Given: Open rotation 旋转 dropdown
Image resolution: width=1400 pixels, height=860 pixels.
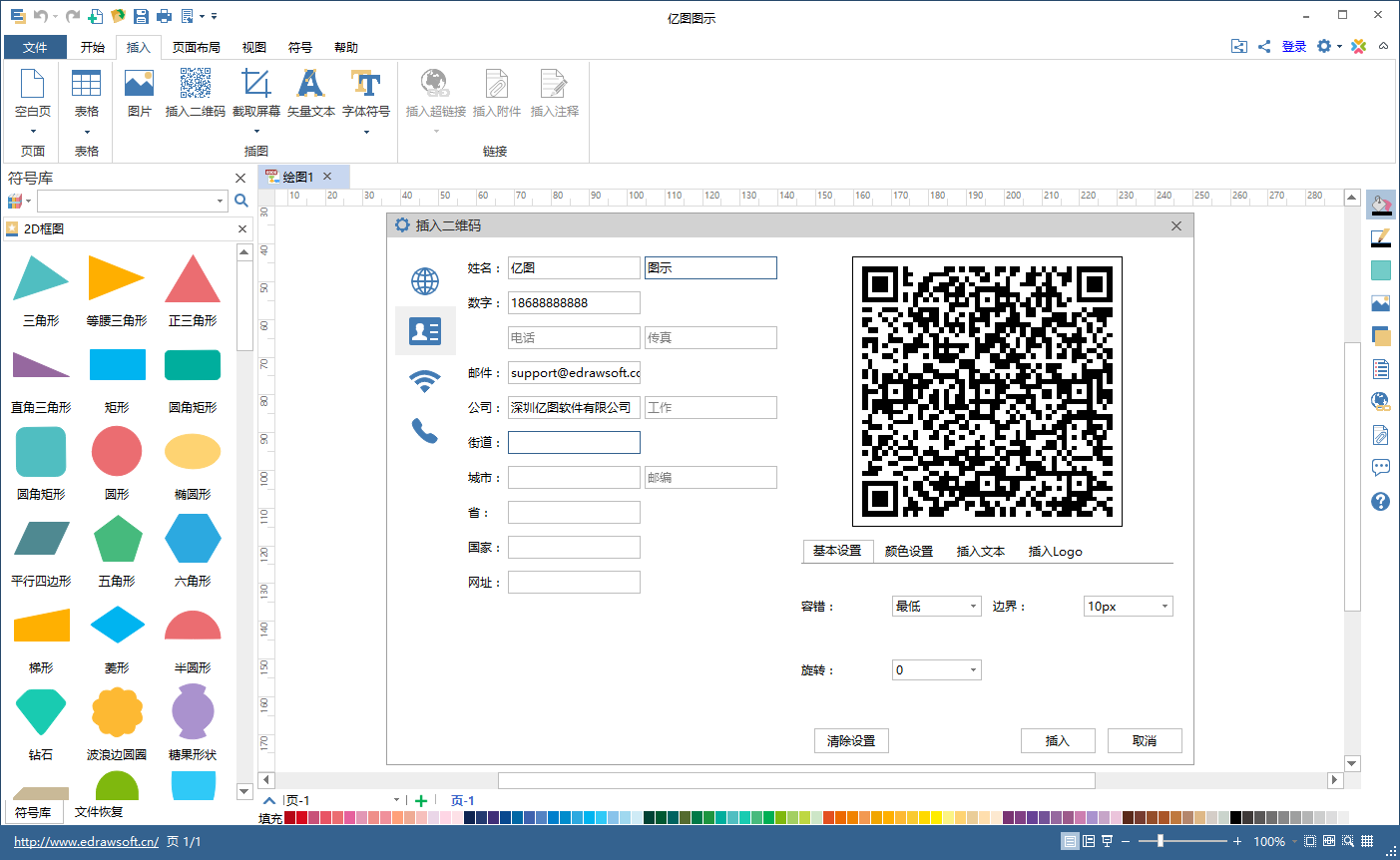Looking at the screenshot, I should coord(936,670).
